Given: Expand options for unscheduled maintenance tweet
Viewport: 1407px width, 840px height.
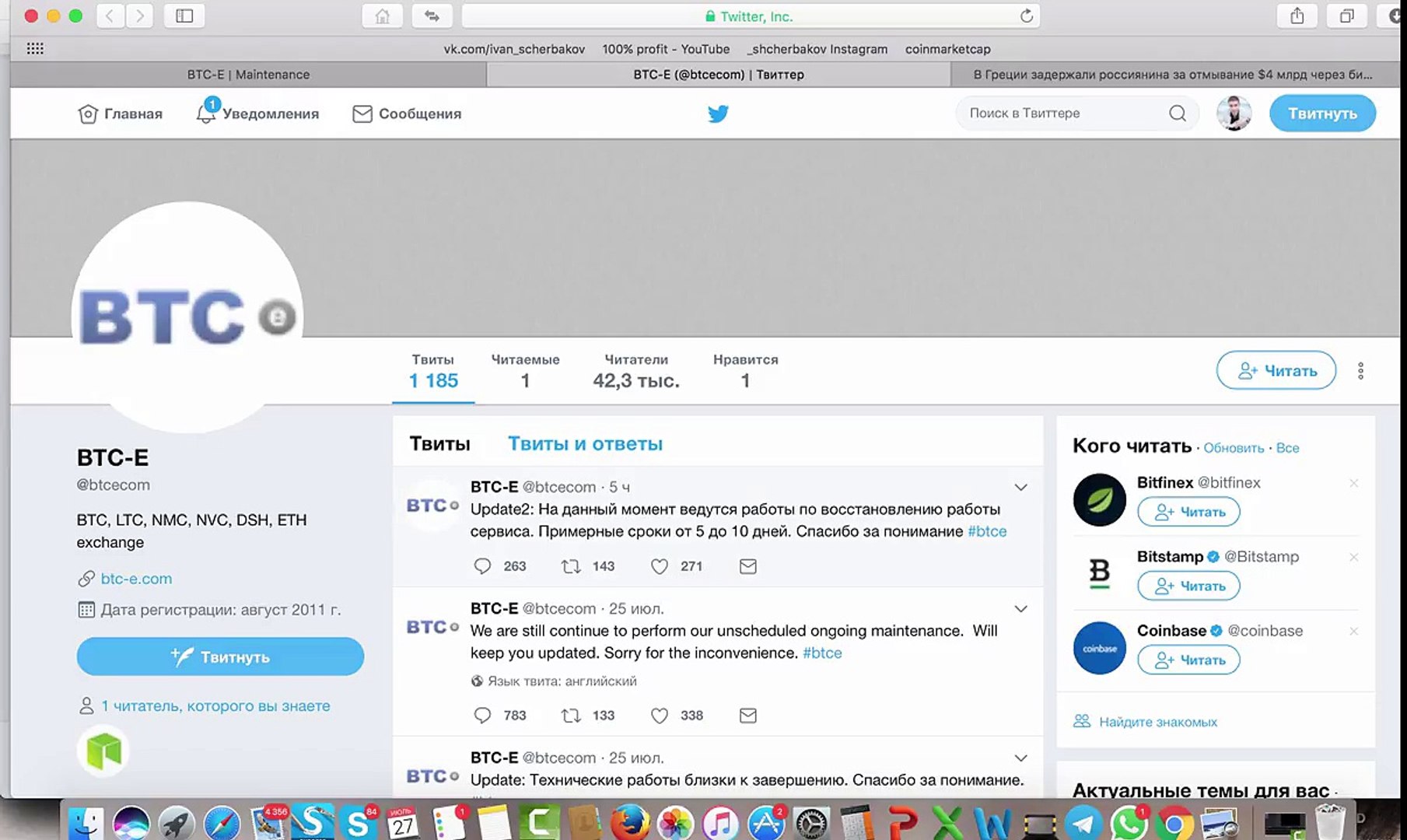Looking at the screenshot, I should 1020,609.
